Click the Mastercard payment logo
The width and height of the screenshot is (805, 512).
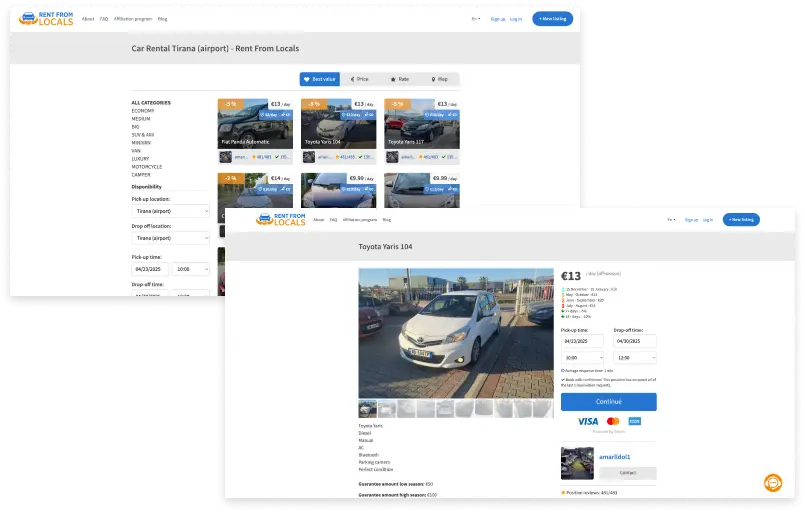[x=613, y=422]
